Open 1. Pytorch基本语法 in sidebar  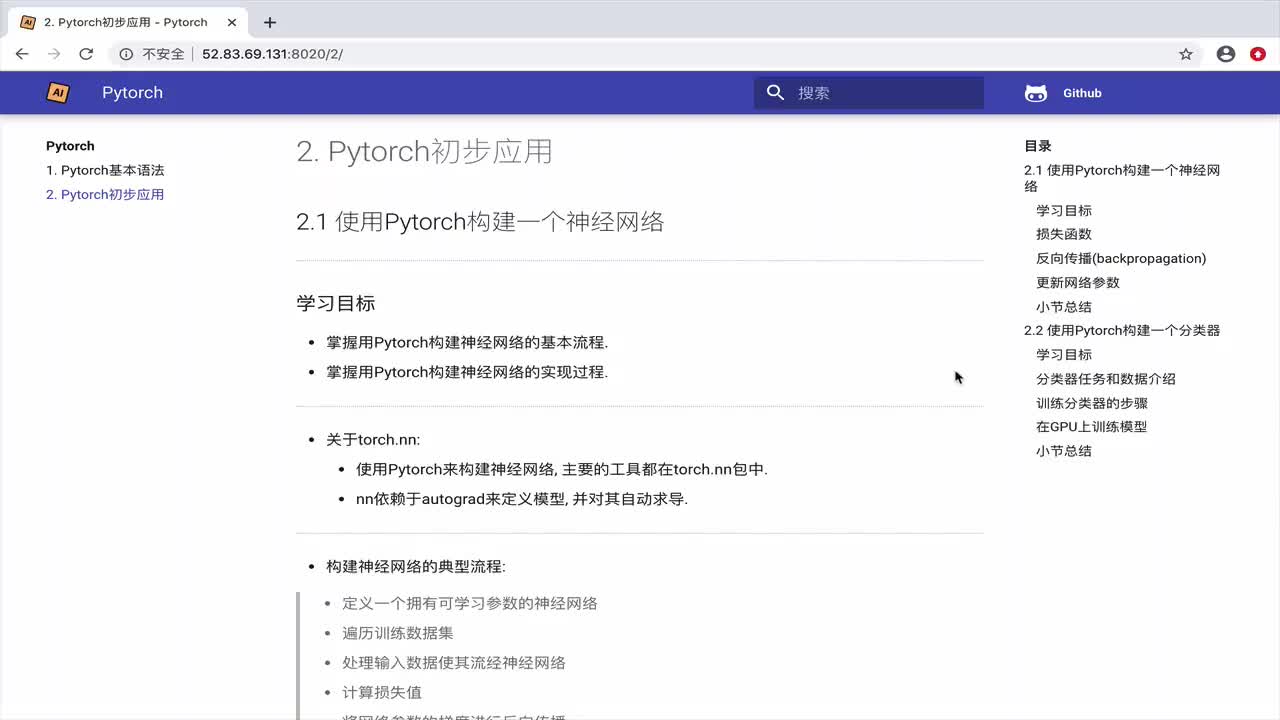pos(105,170)
